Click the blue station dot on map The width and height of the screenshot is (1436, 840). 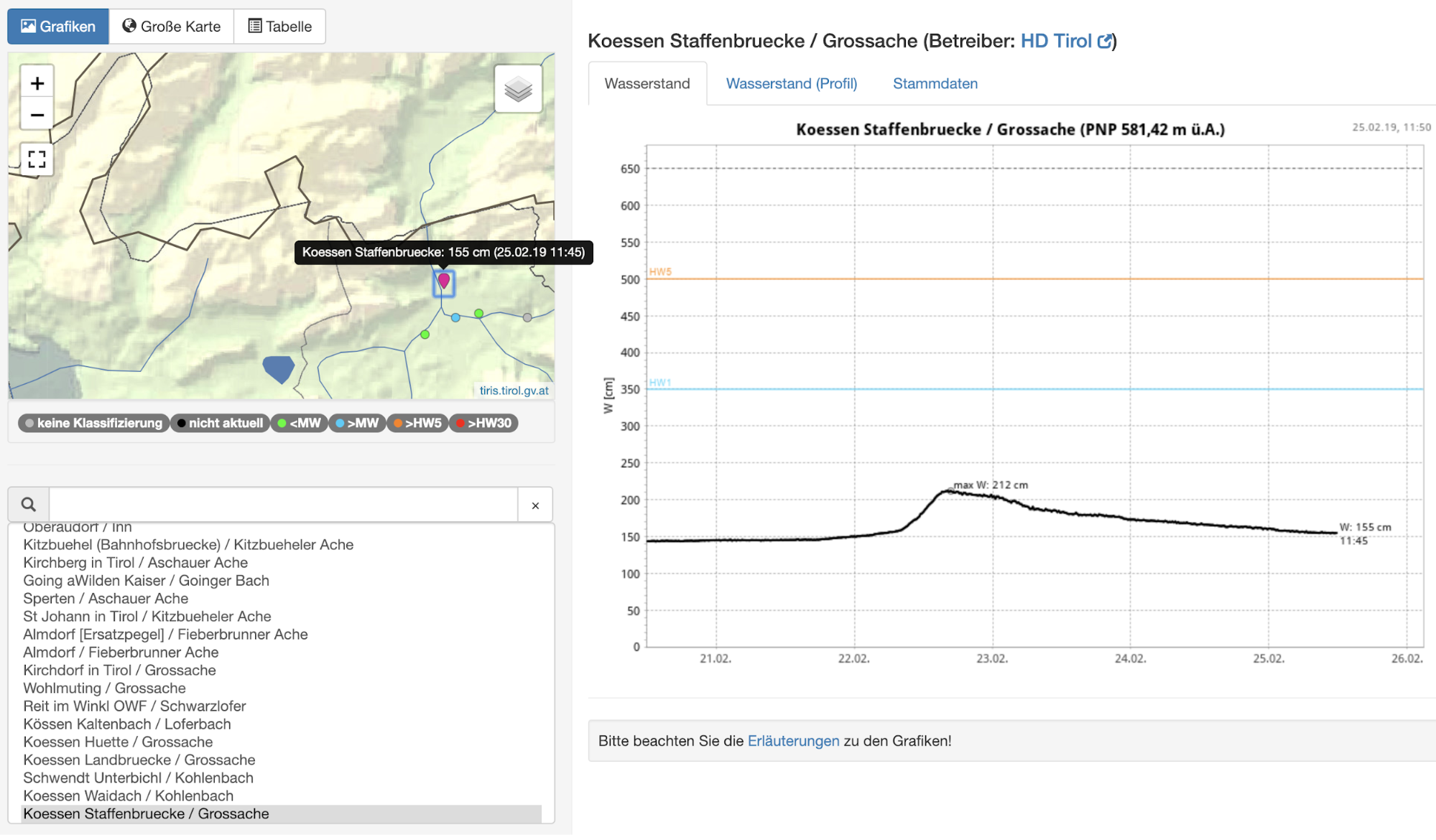(455, 317)
